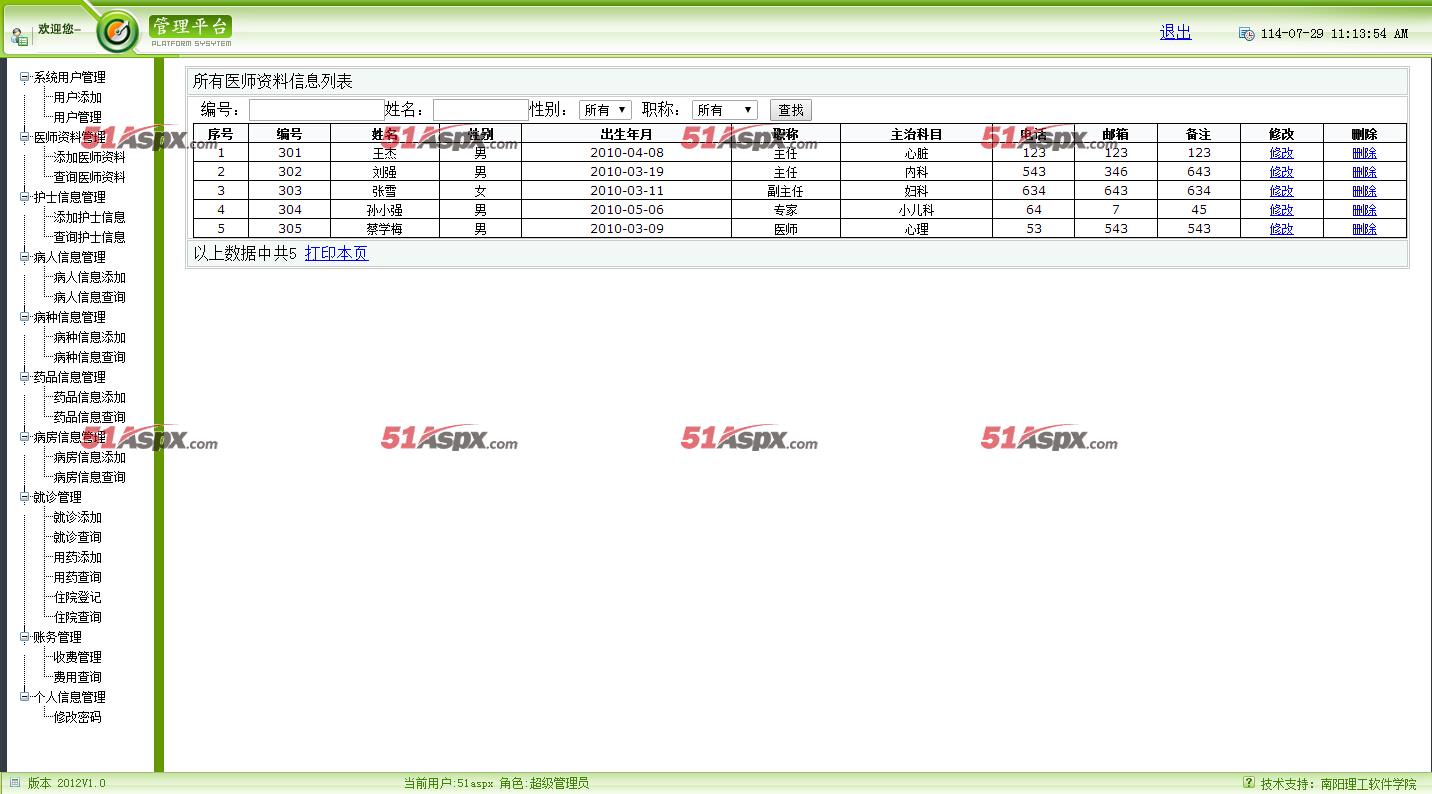Go to 查询医师资料 page
1432x794 pixels.
[x=89, y=177]
